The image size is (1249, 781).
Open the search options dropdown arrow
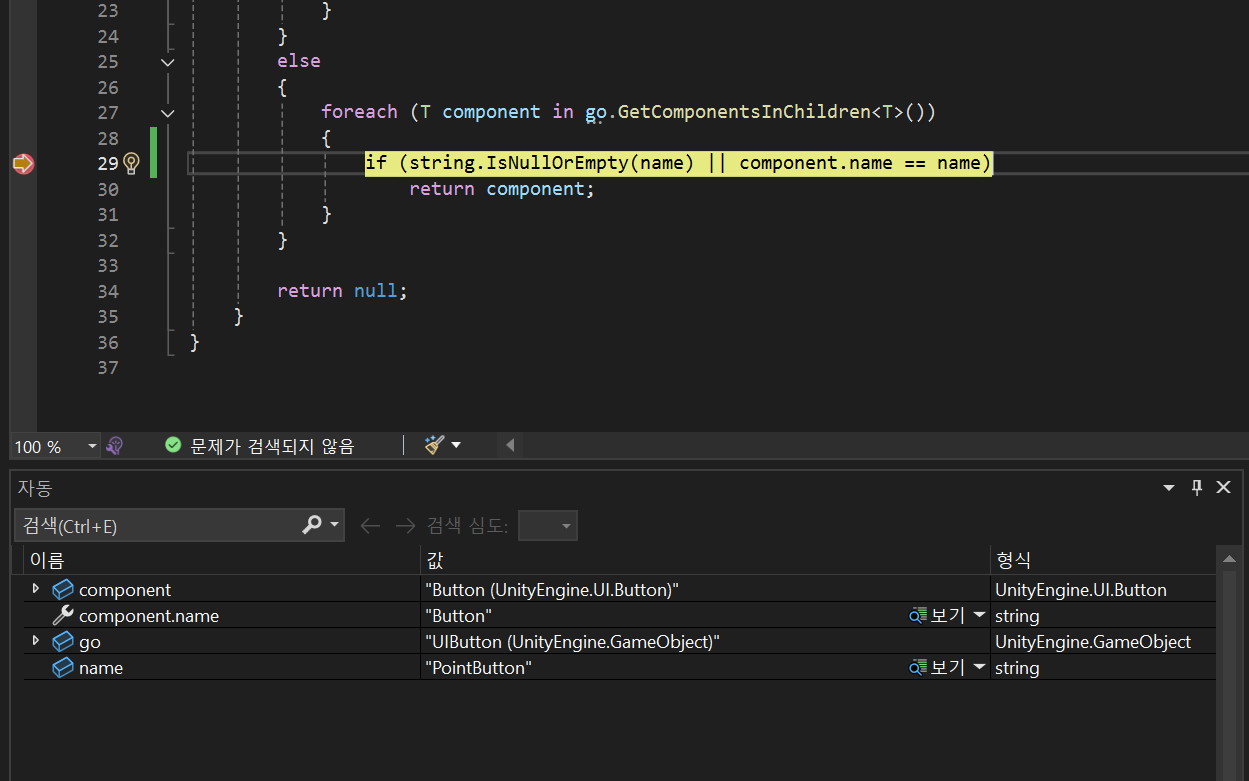[x=334, y=525]
